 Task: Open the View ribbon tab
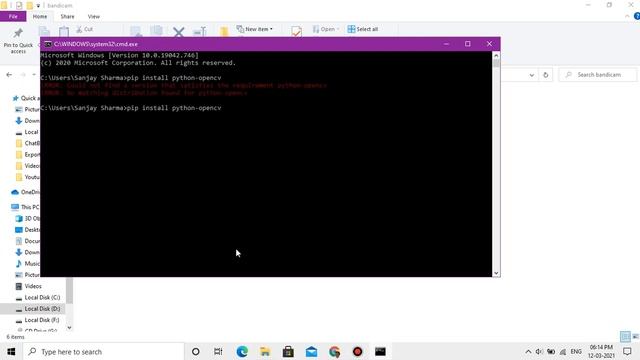93,16
